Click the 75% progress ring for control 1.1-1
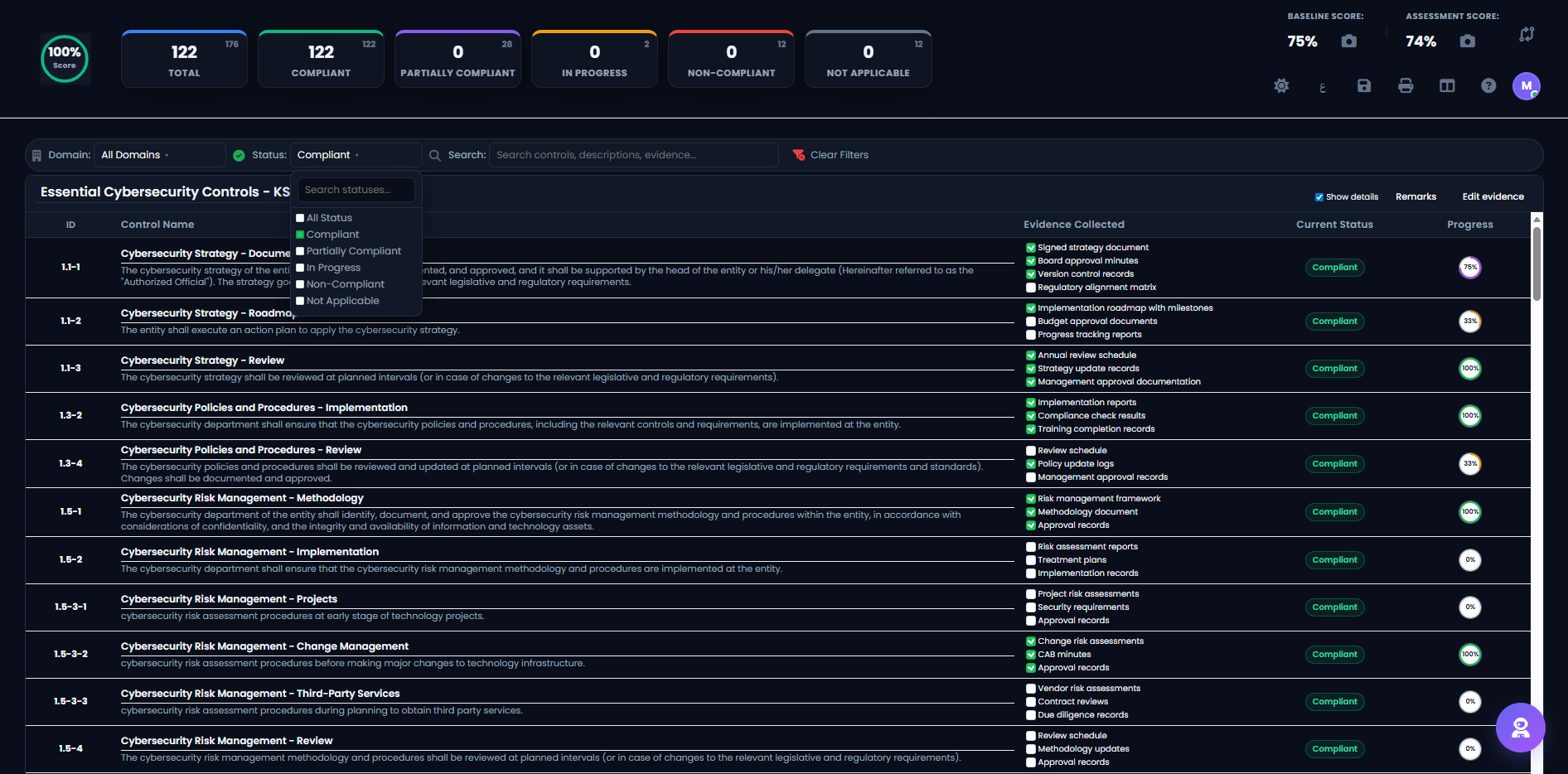Screen dimensions: 1568x774 point(1470,268)
